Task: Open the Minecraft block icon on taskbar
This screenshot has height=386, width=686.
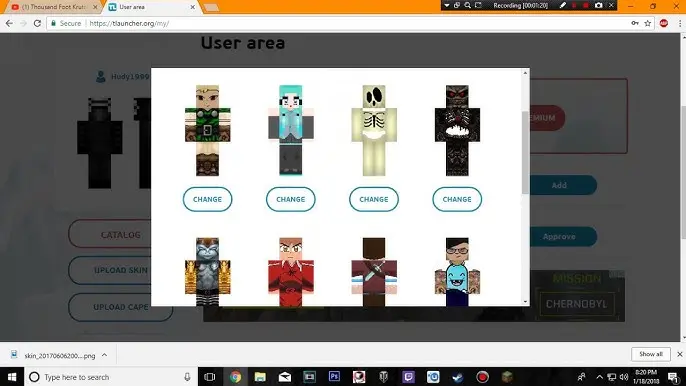Action: (x=507, y=377)
